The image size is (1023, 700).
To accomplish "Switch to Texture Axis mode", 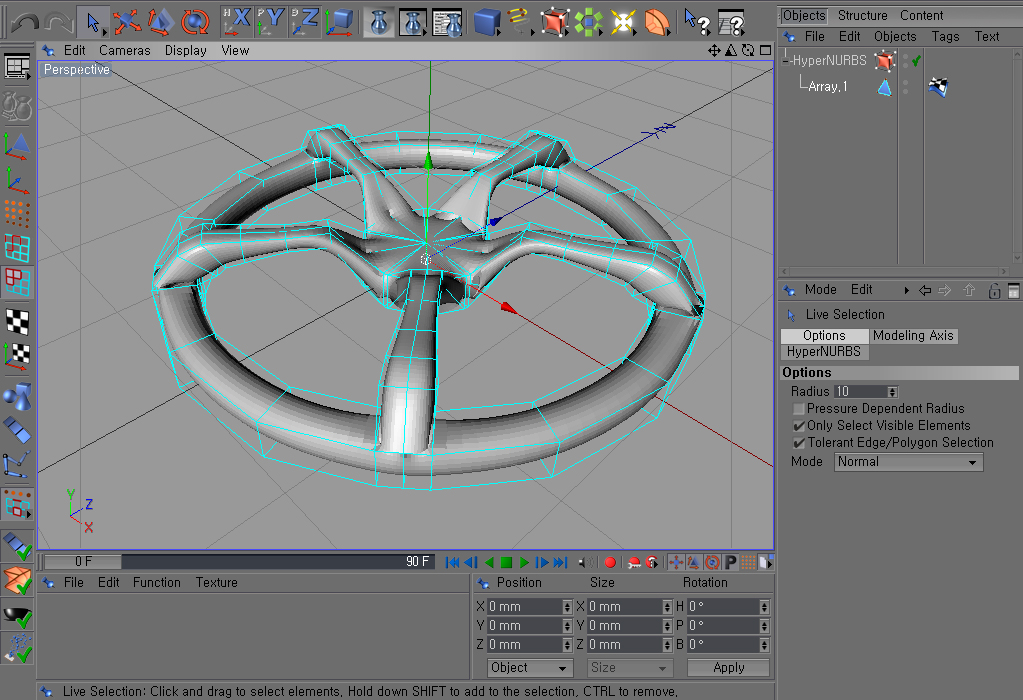I will point(17,356).
